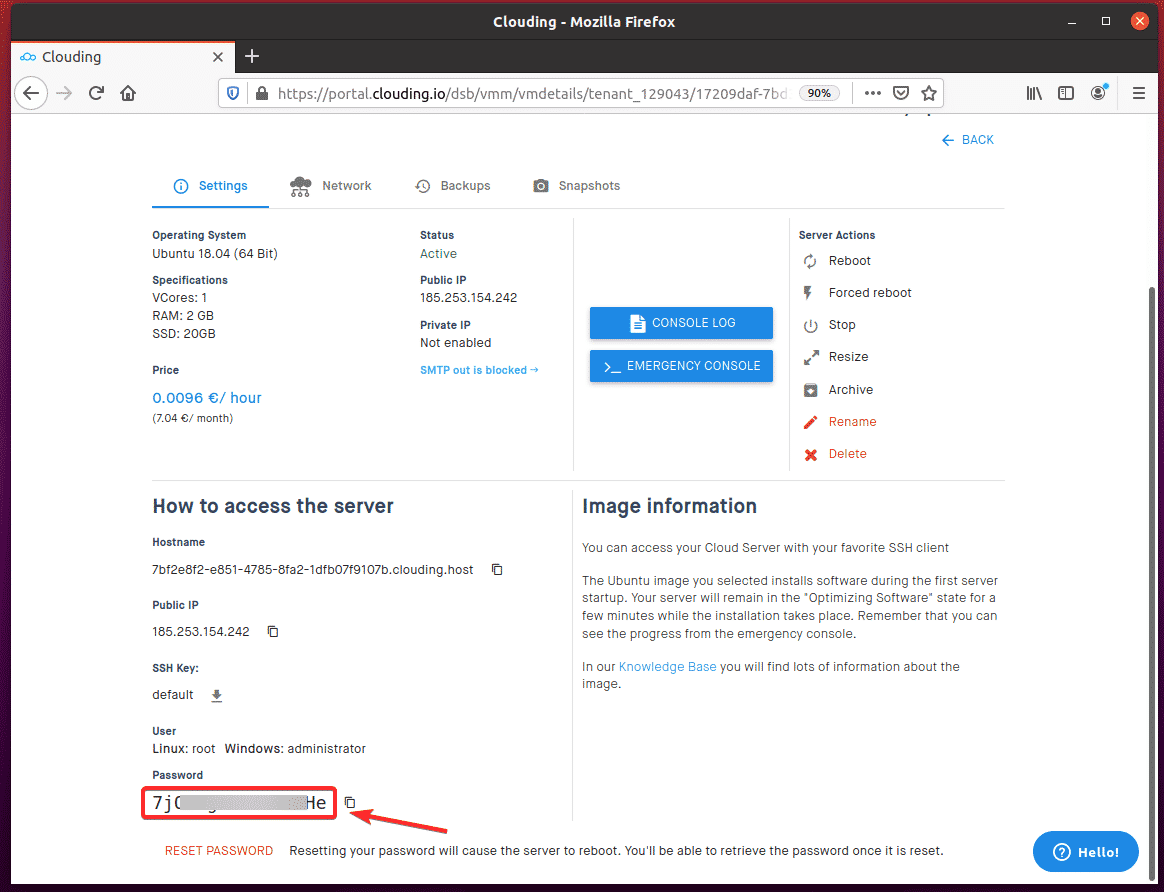Open Firefox hamburger menu
1164x892 pixels.
point(1138,94)
